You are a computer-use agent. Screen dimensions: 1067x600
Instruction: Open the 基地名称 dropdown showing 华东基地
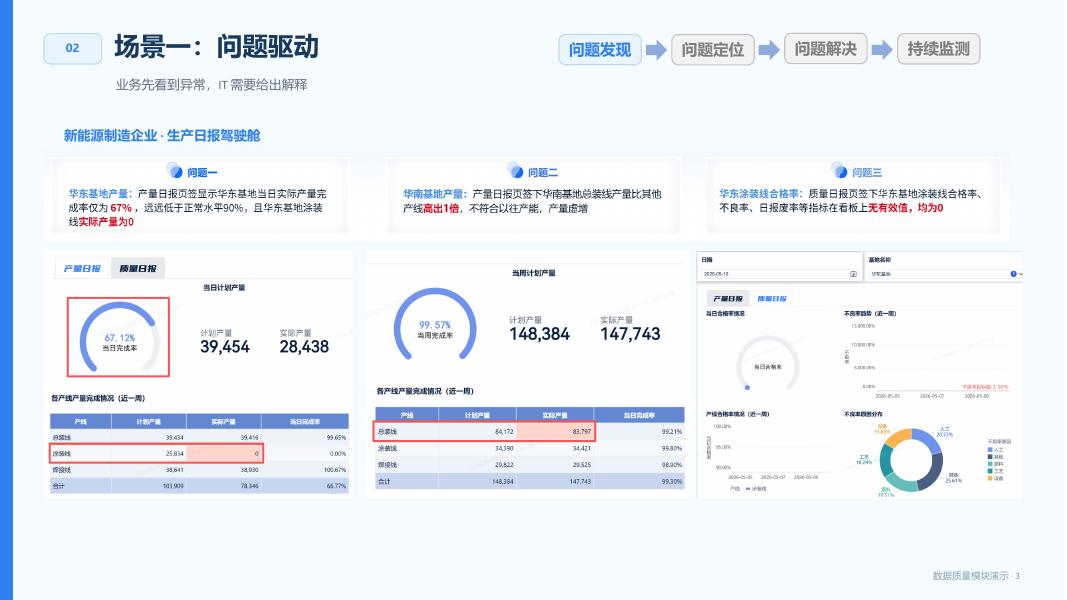(x=945, y=273)
